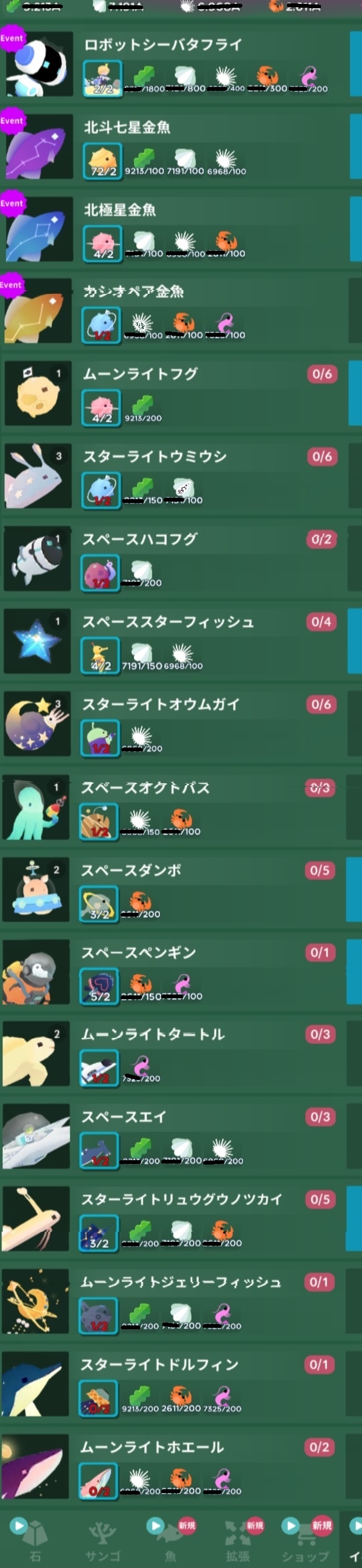Tap the green スペースオクトパス octopus icon
This screenshot has width=362, height=1568.
(36, 807)
